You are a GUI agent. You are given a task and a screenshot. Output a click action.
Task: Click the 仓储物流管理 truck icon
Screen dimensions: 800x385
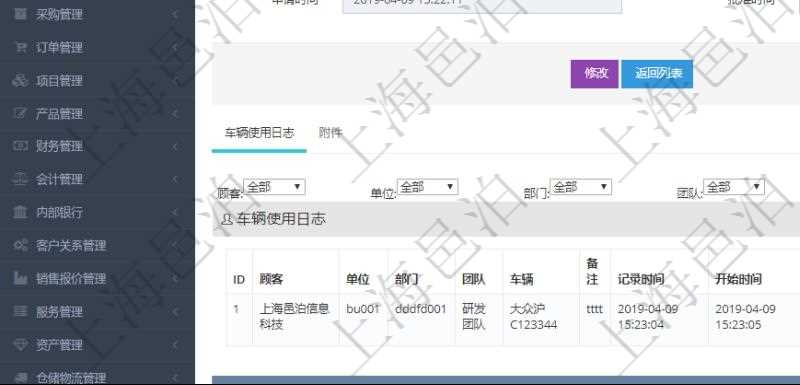point(20,377)
